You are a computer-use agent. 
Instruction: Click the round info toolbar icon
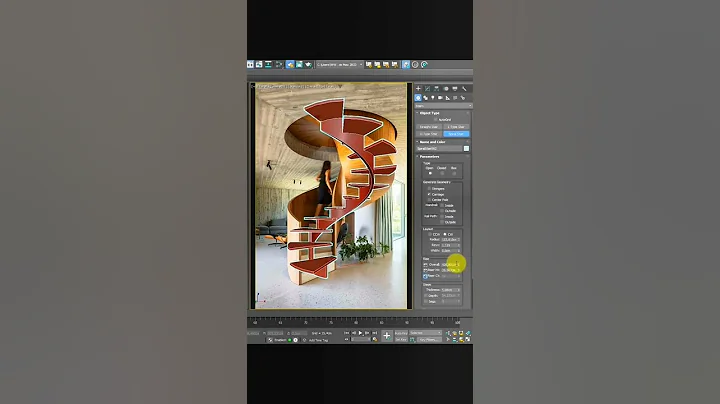point(415,65)
